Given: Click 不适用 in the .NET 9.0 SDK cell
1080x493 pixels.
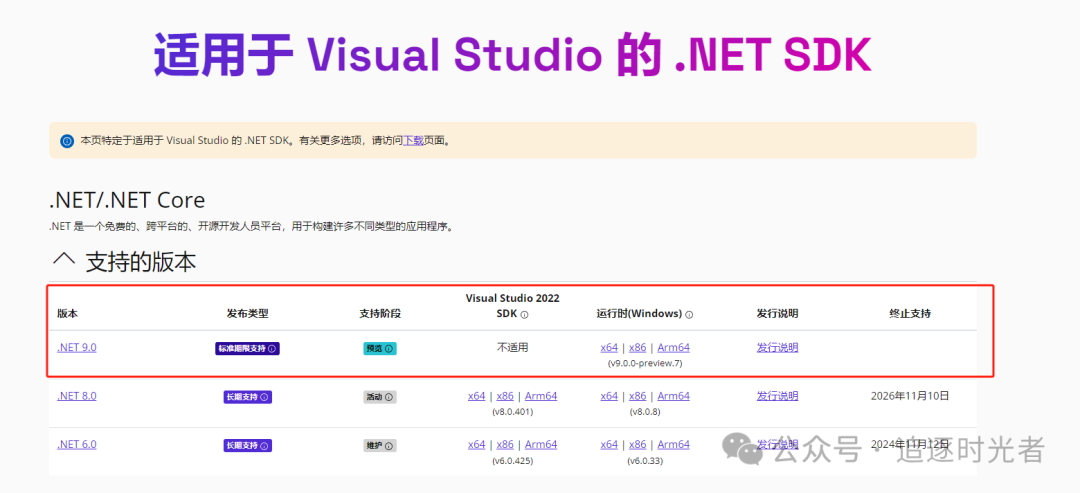Looking at the screenshot, I should pyautogui.click(x=512, y=348).
